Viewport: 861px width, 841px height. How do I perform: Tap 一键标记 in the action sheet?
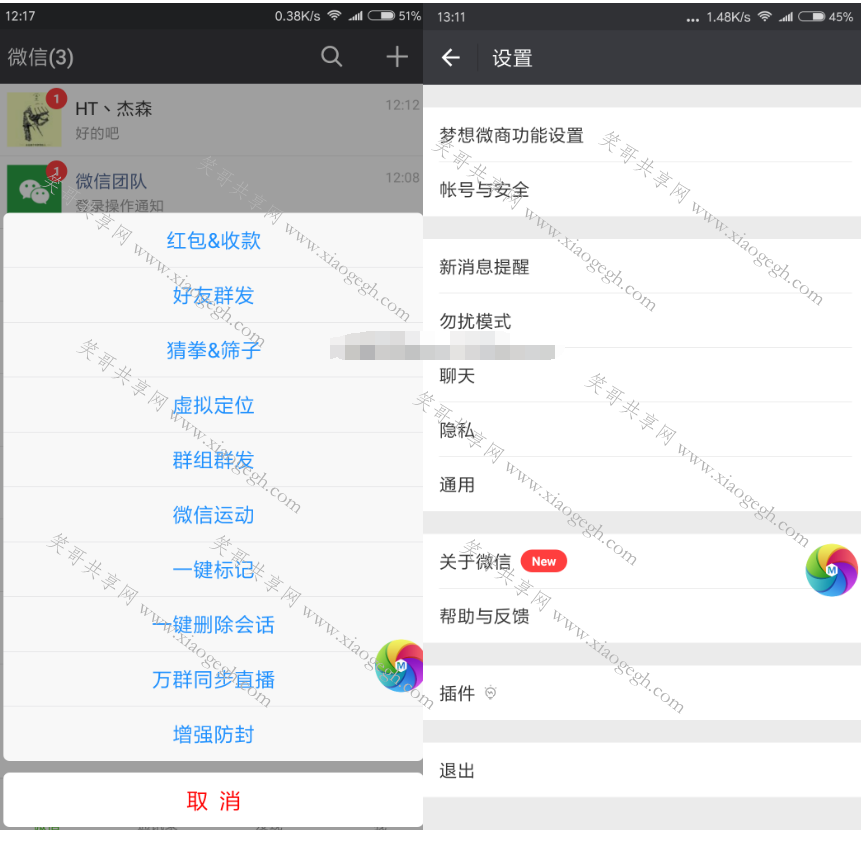click(213, 570)
